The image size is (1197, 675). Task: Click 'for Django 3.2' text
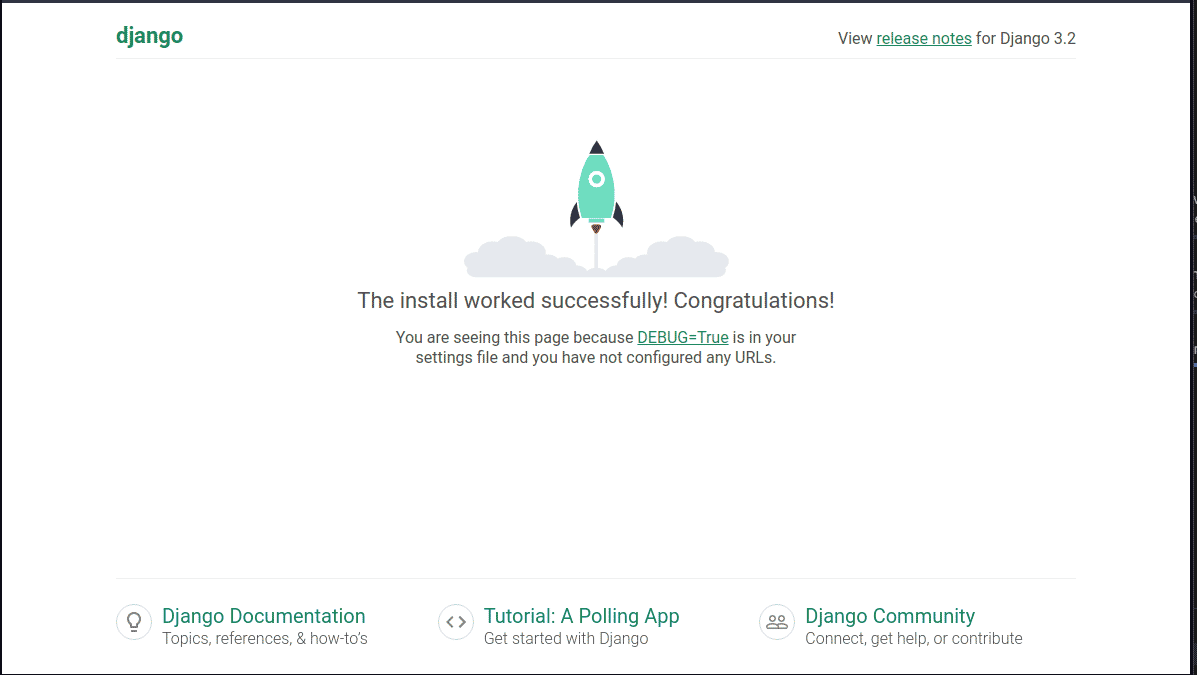pyautogui.click(x=1025, y=38)
